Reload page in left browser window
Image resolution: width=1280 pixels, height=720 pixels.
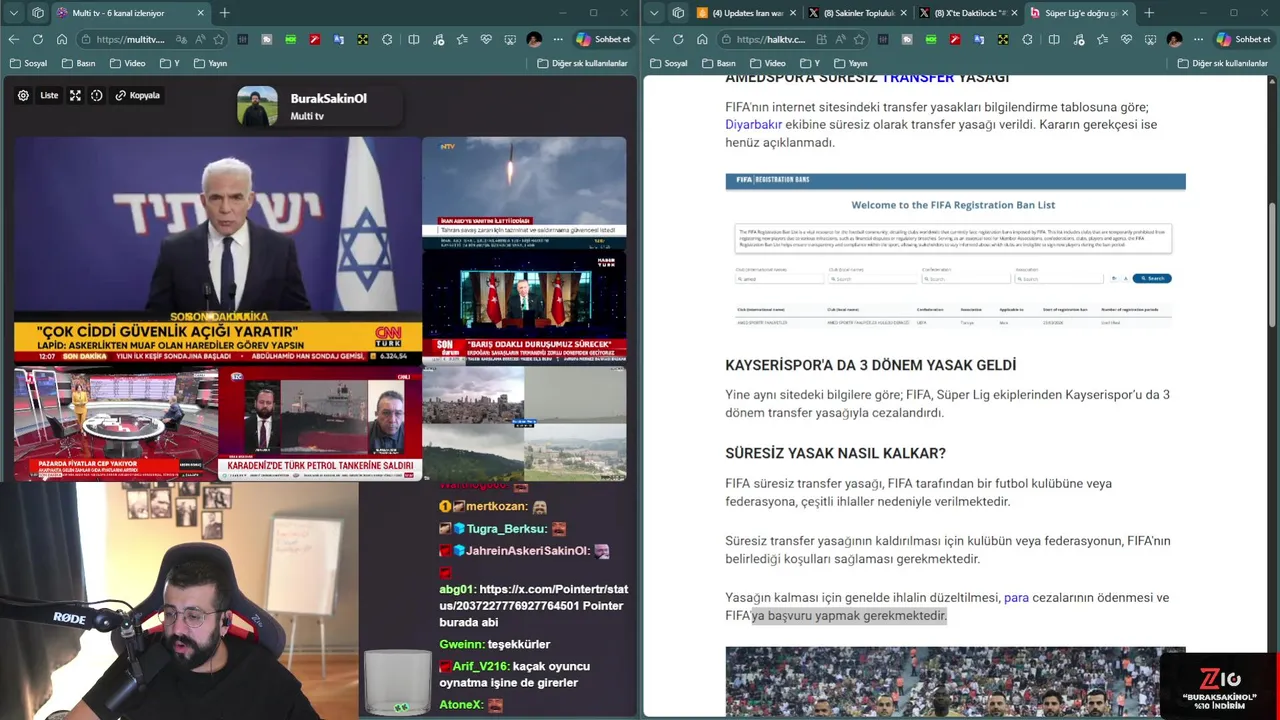tap(37, 39)
